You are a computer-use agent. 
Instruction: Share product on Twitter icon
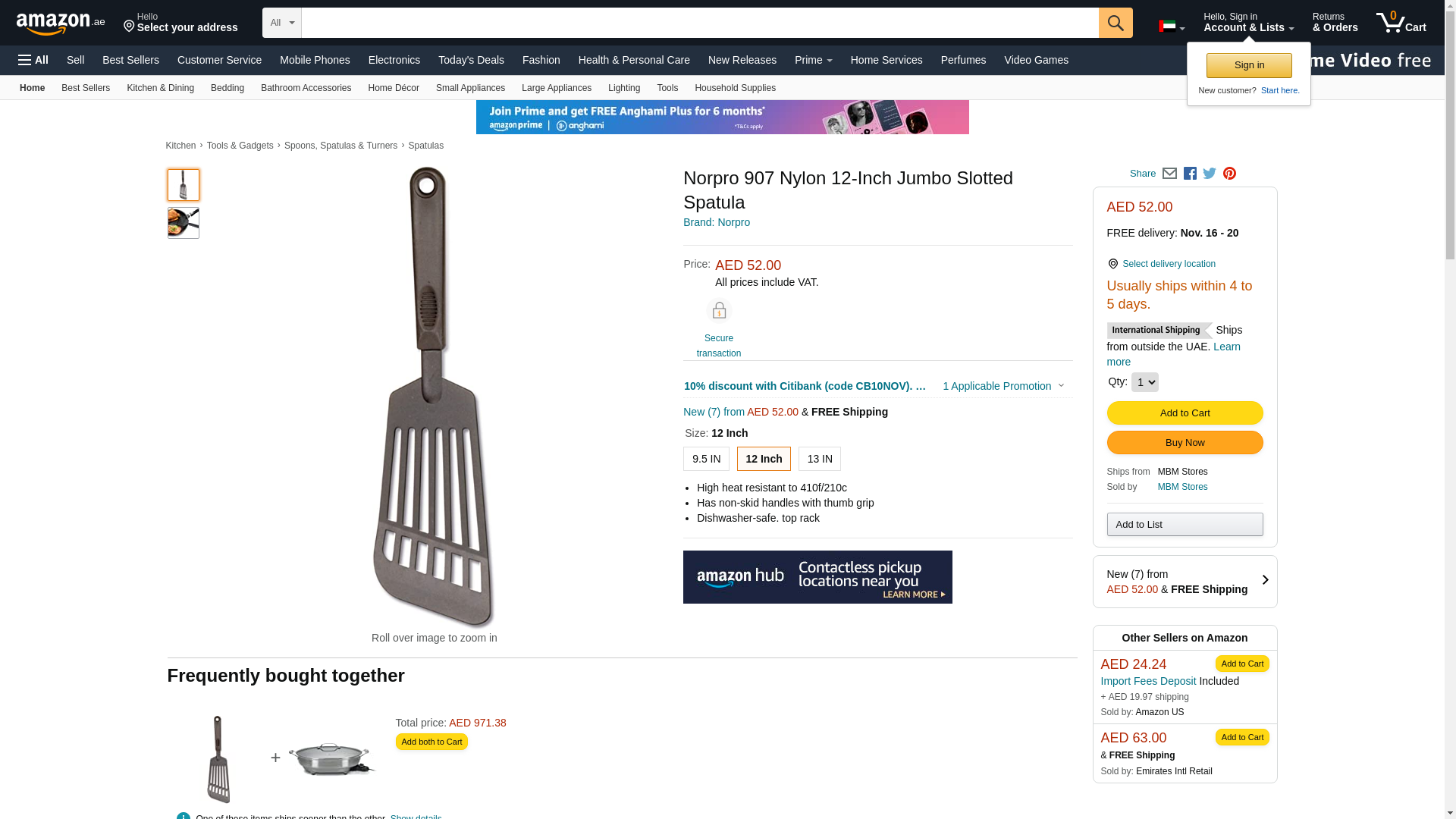click(1210, 174)
